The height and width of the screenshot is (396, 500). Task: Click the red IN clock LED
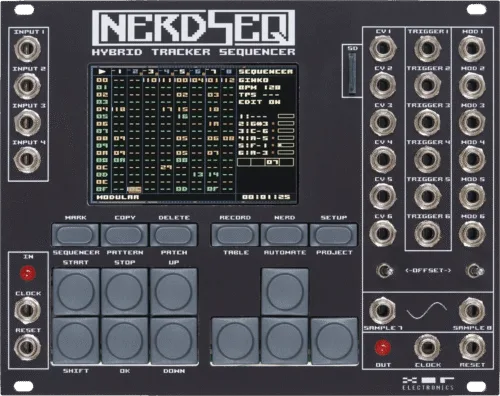click(28, 274)
